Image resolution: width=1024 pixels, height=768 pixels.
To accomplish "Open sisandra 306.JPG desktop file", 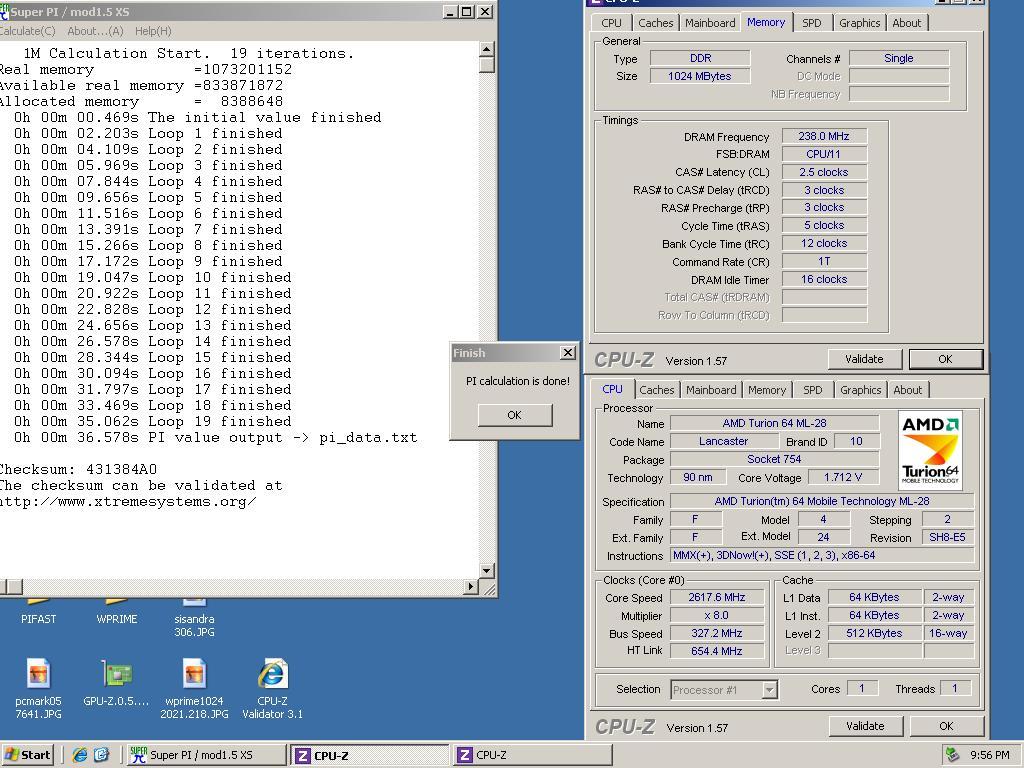I will 194,618.
